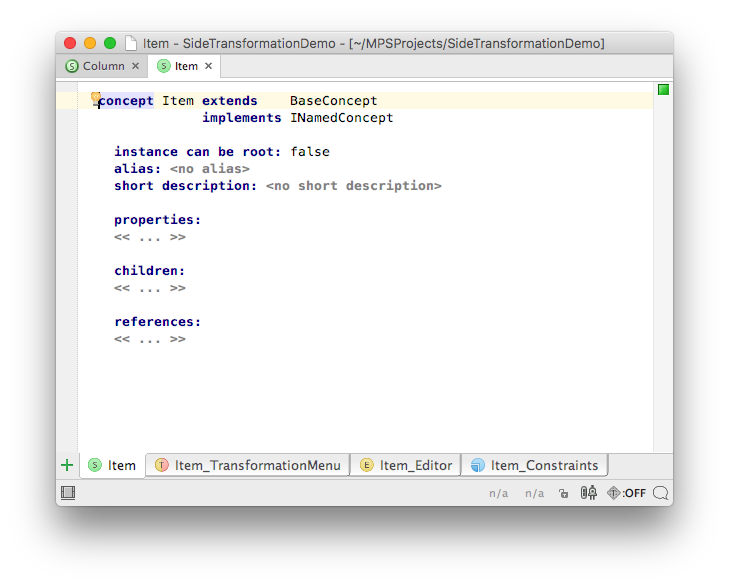The height and width of the screenshot is (586, 729).
Task: Toggle the 'instance can be root' false value
Action: coord(310,152)
